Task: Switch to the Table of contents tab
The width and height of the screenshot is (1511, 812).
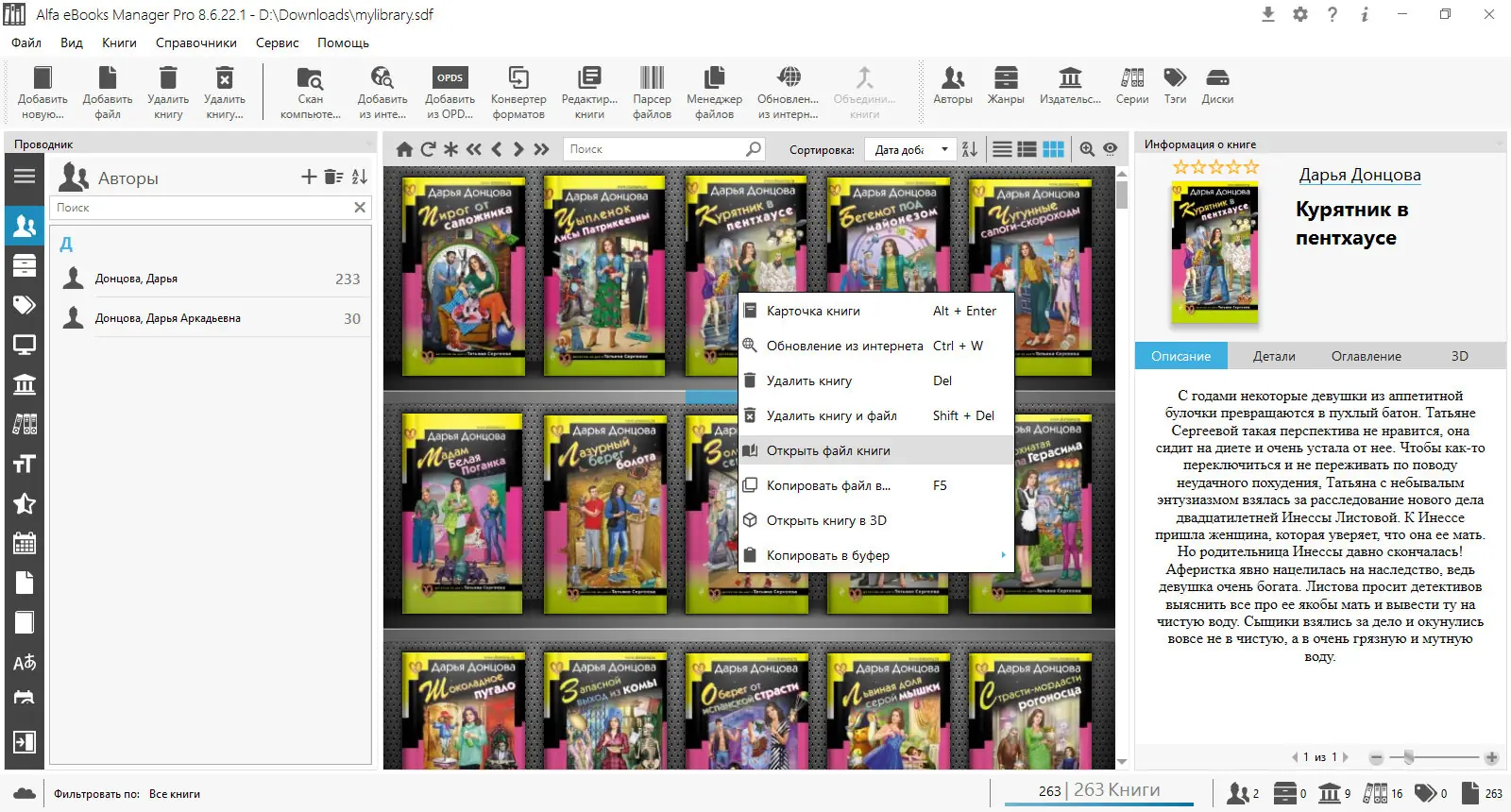Action: 1367,356
